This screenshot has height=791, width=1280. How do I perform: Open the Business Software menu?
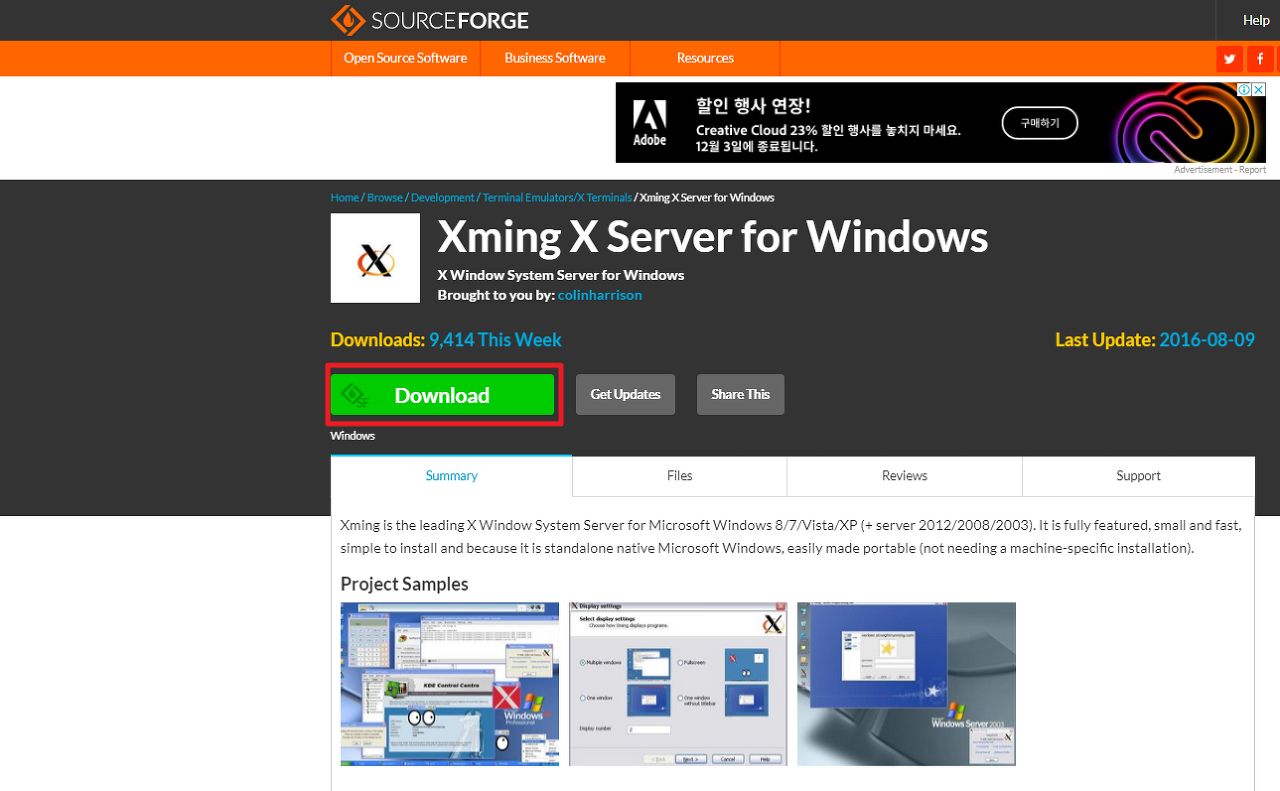tap(555, 58)
